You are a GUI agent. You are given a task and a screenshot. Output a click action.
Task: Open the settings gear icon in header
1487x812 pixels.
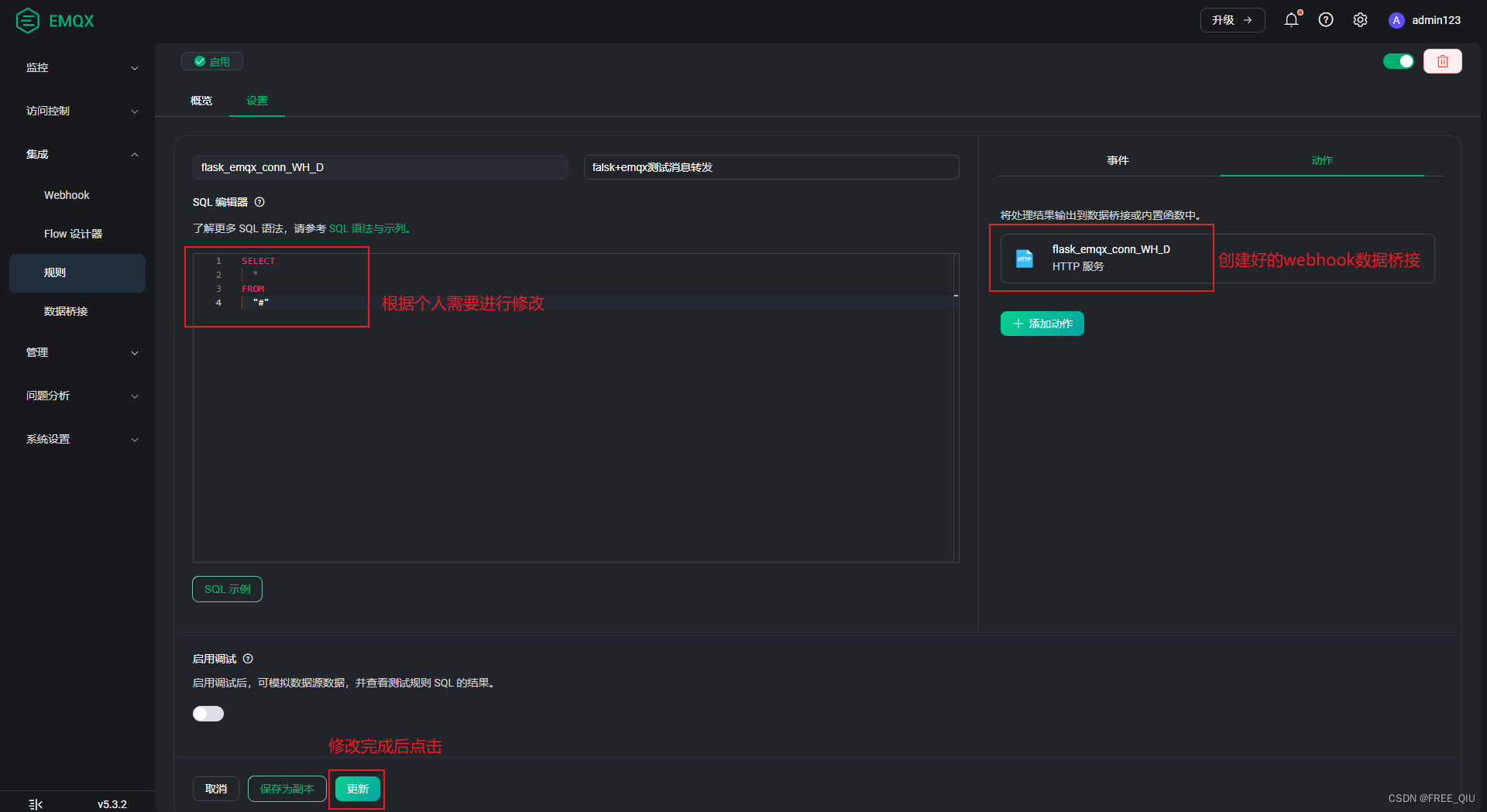[x=1360, y=20]
